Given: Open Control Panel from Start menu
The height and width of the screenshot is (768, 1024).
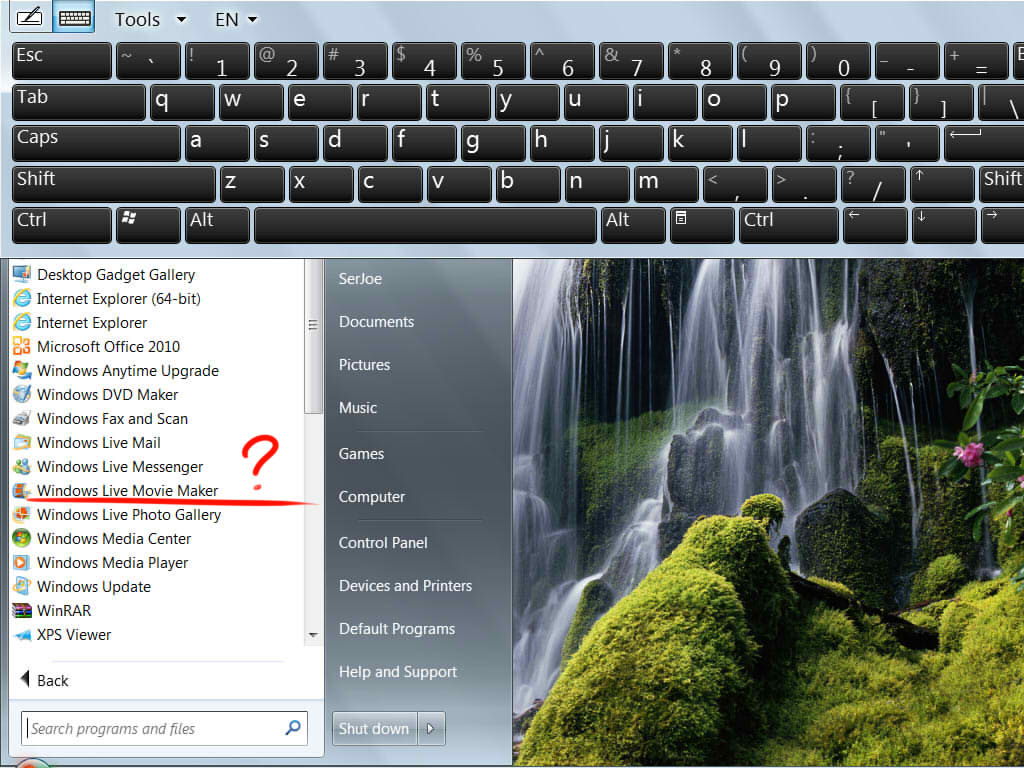Looking at the screenshot, I should (x=383, y=543).
